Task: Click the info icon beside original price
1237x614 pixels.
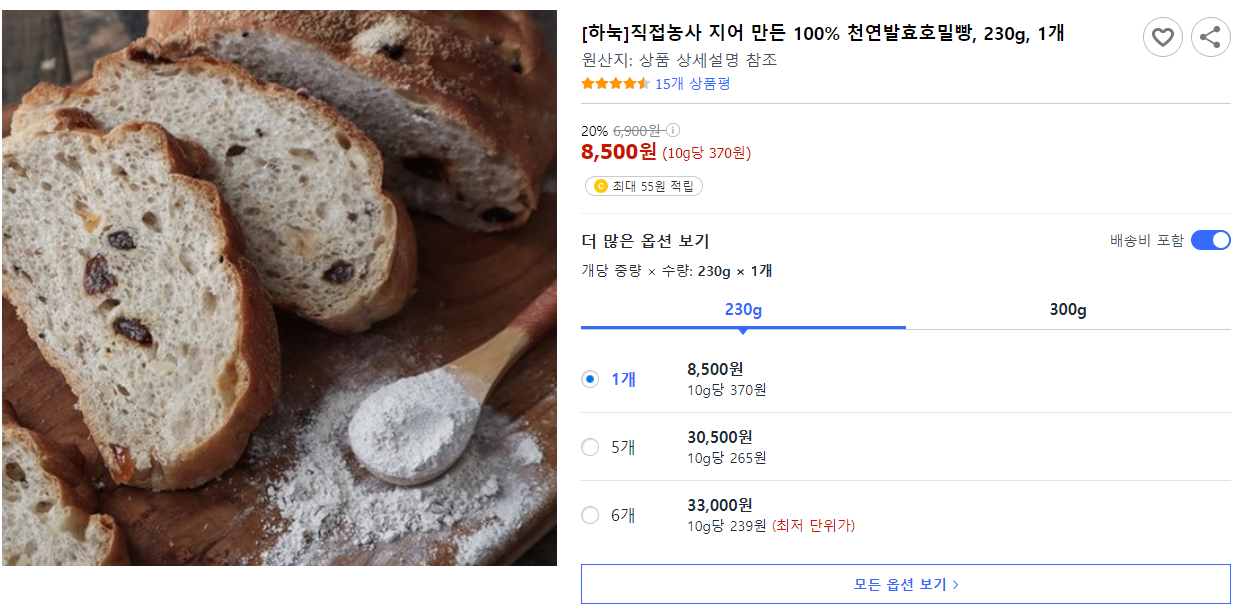Action: pos(673,130)
